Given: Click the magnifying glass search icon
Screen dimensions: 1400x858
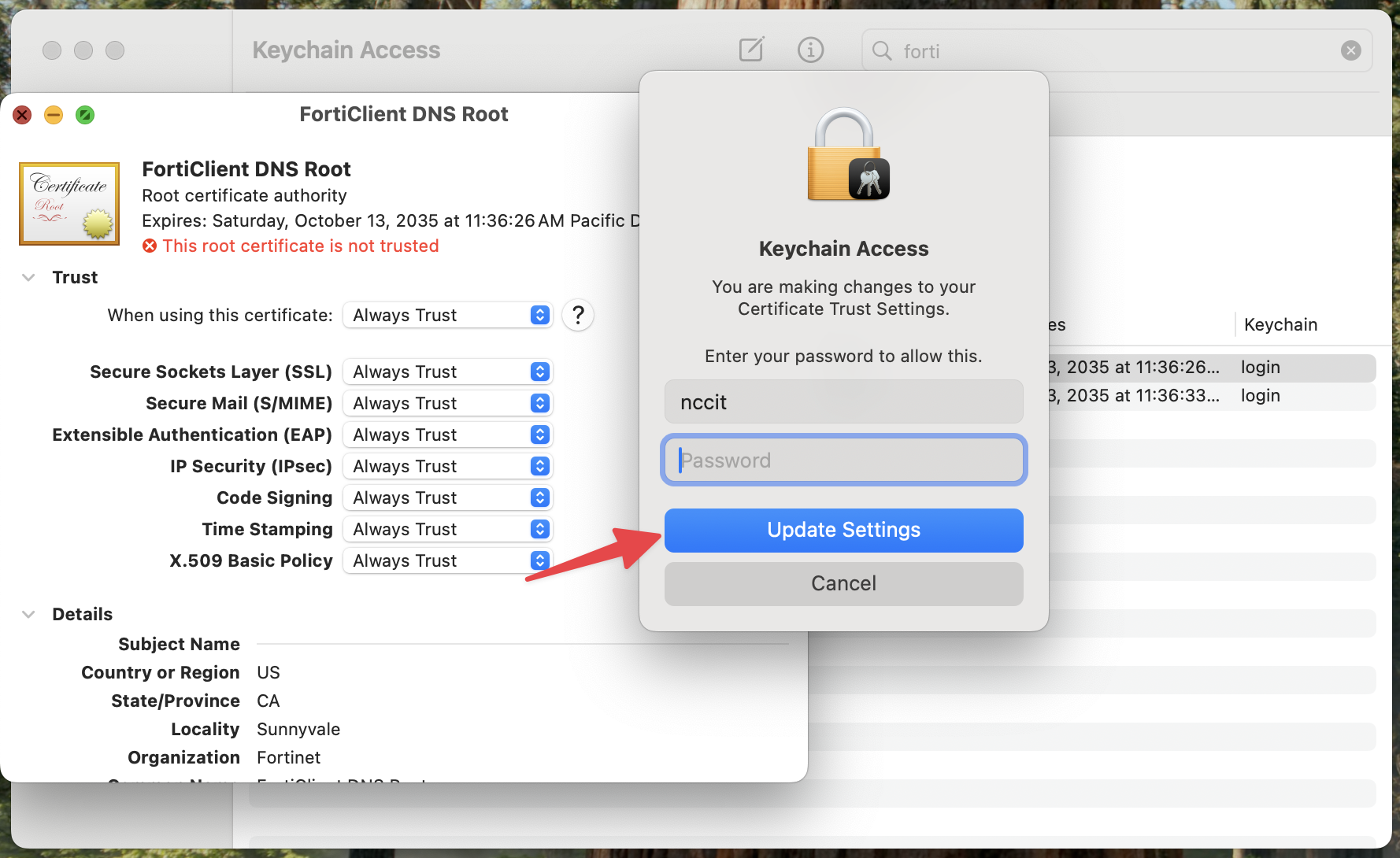Looking at the screenshot, I should [x=882, y=51].
